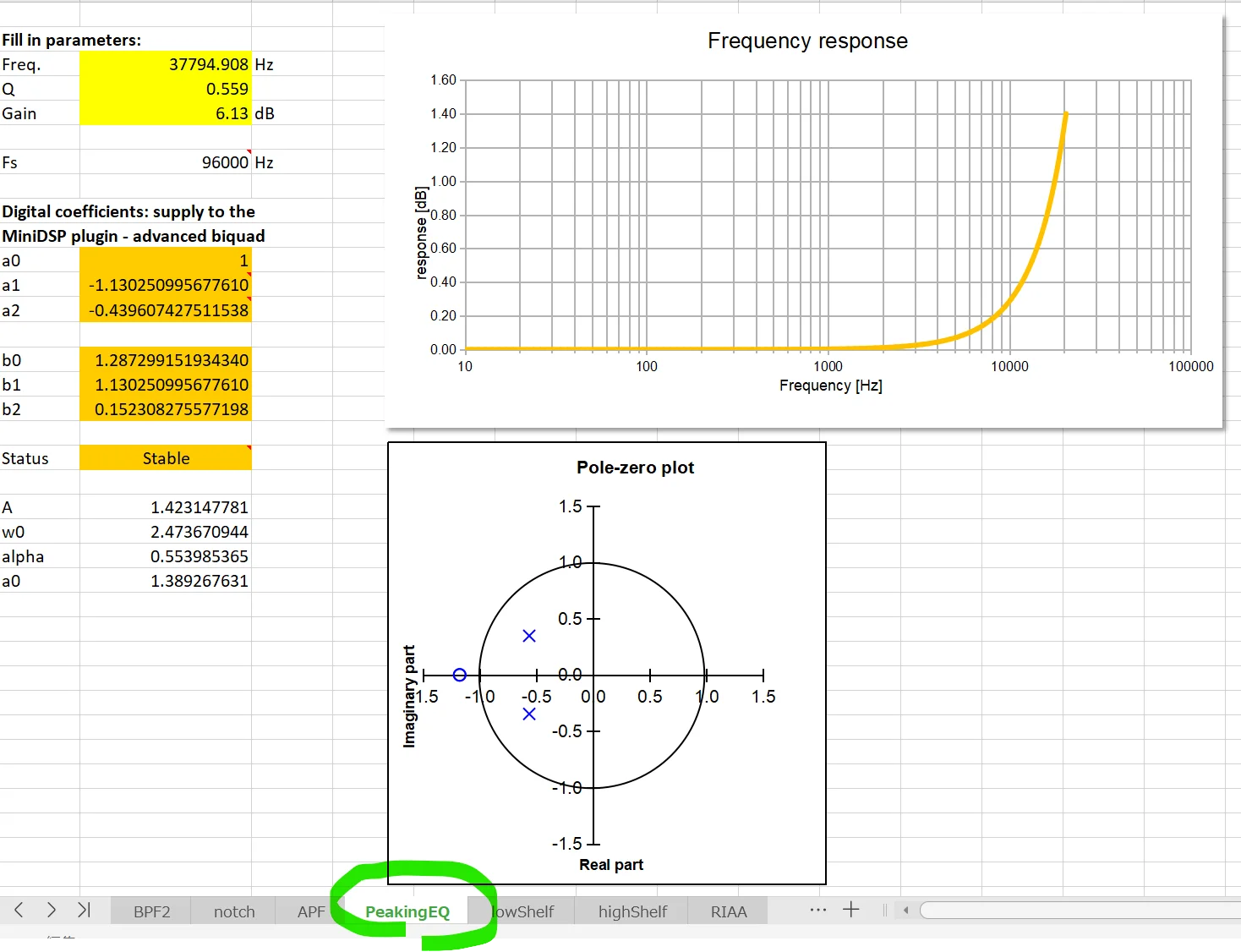
Task: Select the APF sheet tab
Action: click(310, 911)
